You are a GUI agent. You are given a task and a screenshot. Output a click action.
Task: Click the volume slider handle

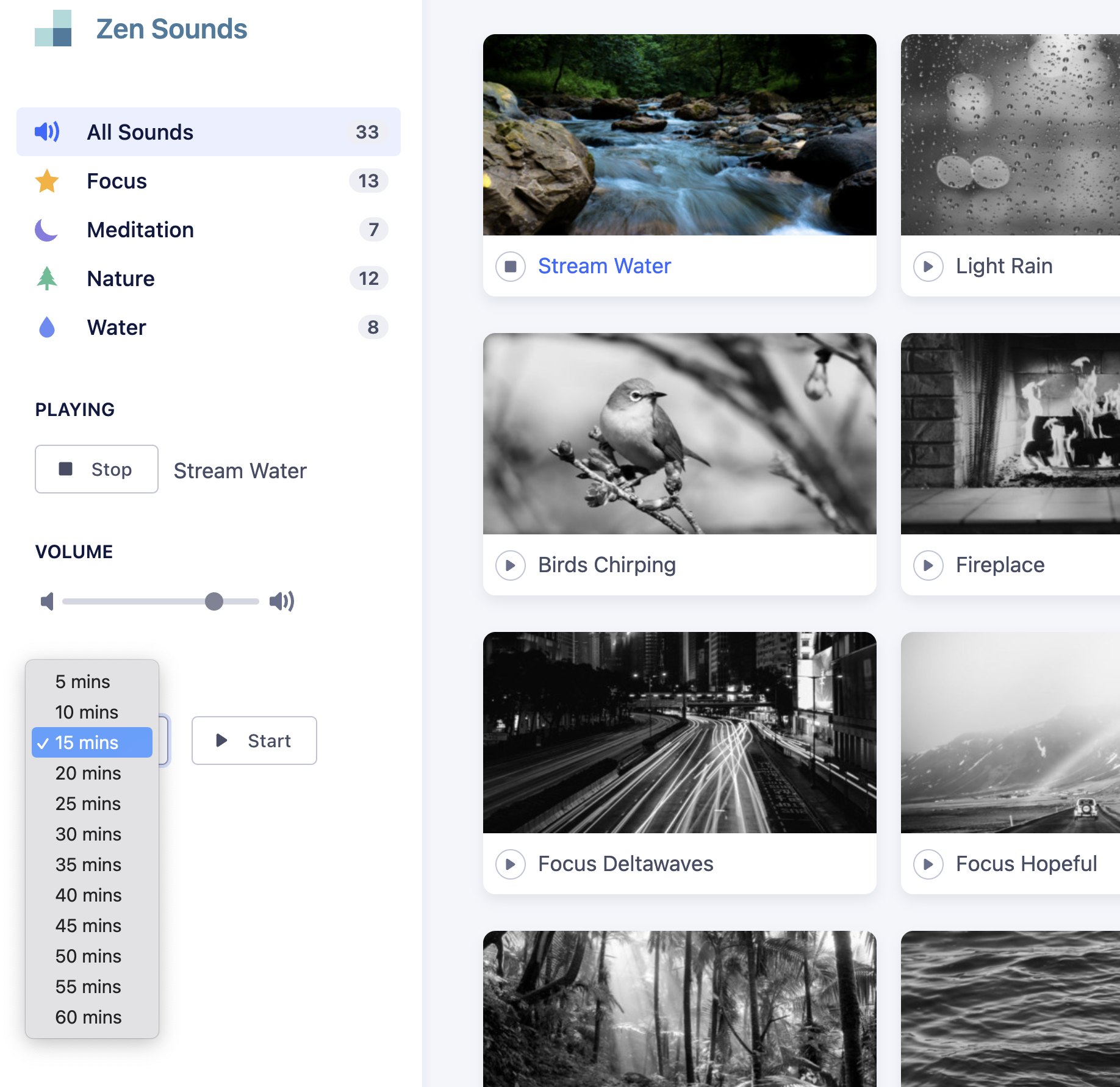(214, 601)
